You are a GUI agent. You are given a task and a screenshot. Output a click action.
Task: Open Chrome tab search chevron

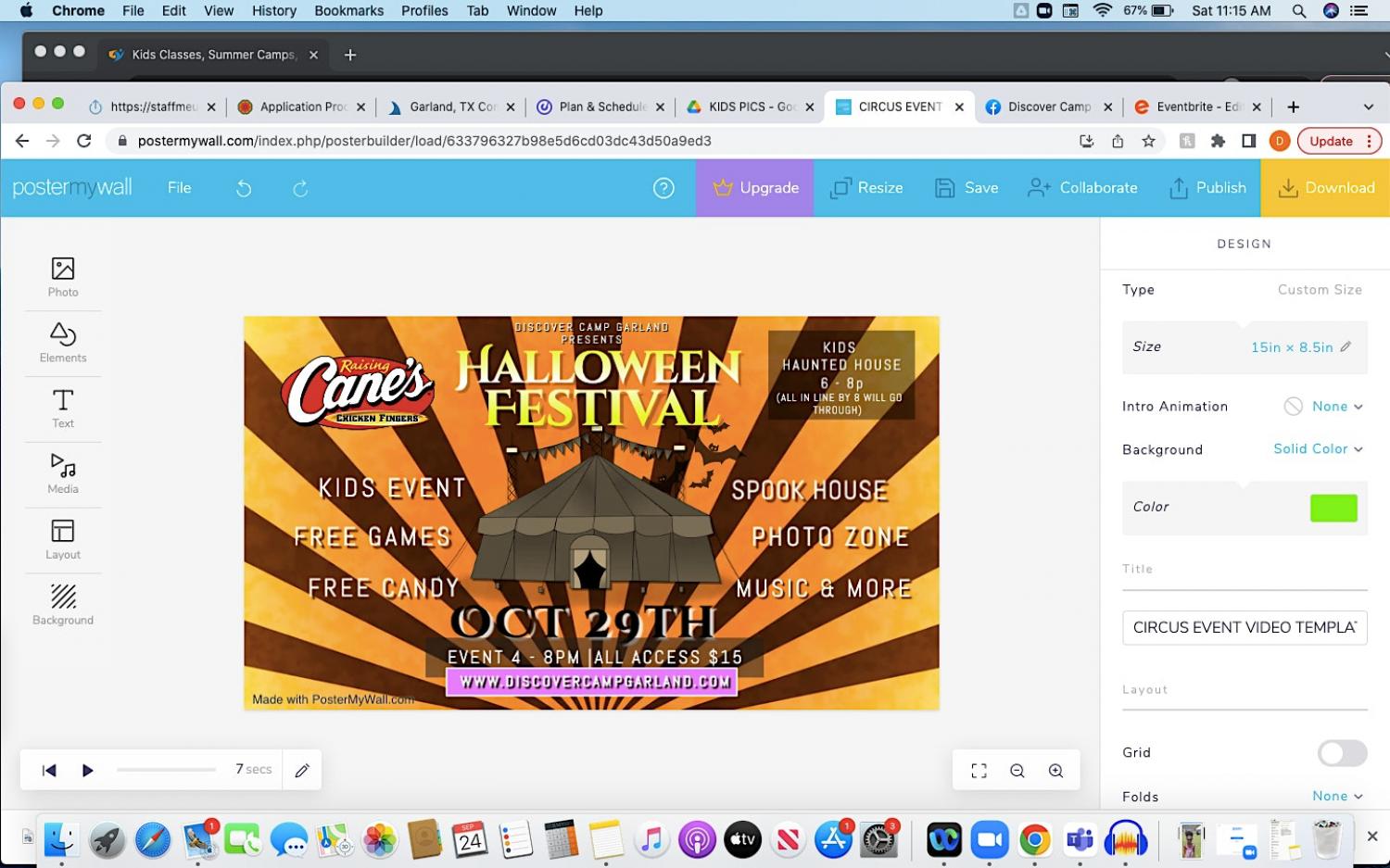tap(1368, 107)
